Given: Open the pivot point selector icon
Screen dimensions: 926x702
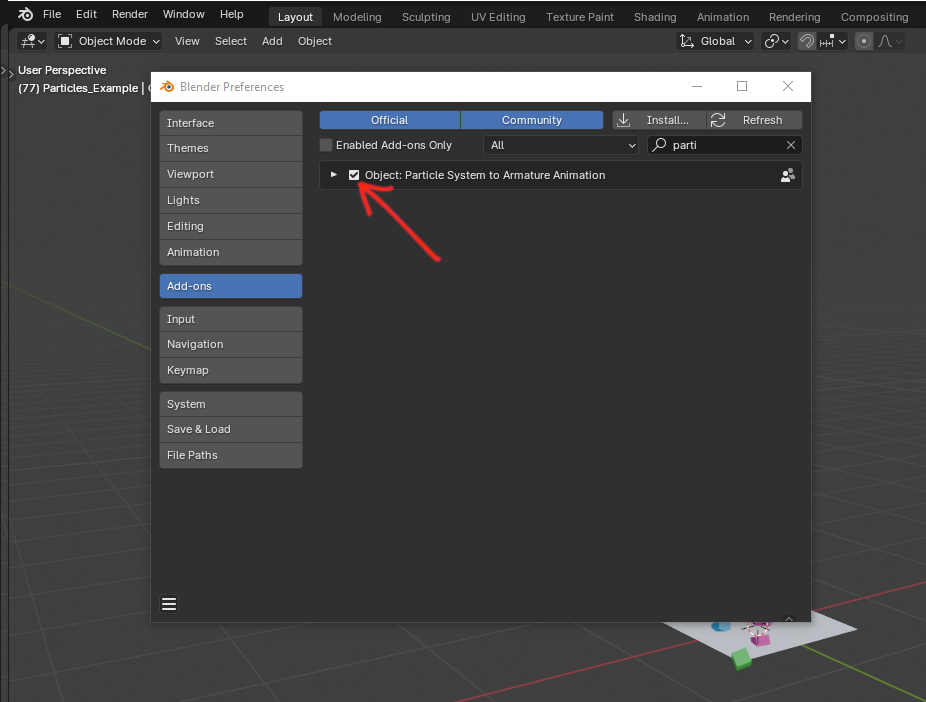Looking at the screenshot, I should point(776,41).
